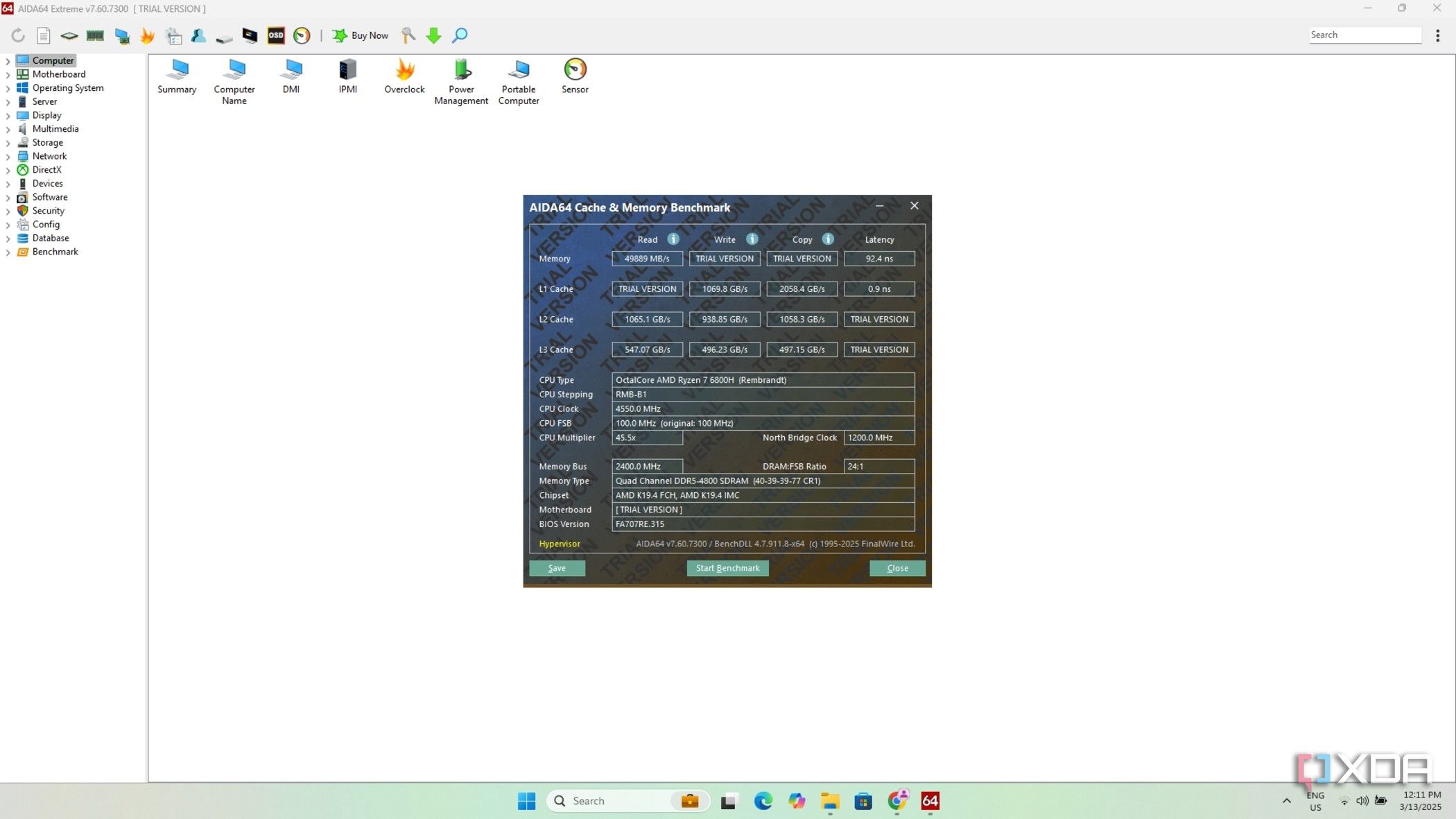This screenshot has height=819, width=1456.
Task: Open the Sensor gauge icon
Action: coord(575,77)
